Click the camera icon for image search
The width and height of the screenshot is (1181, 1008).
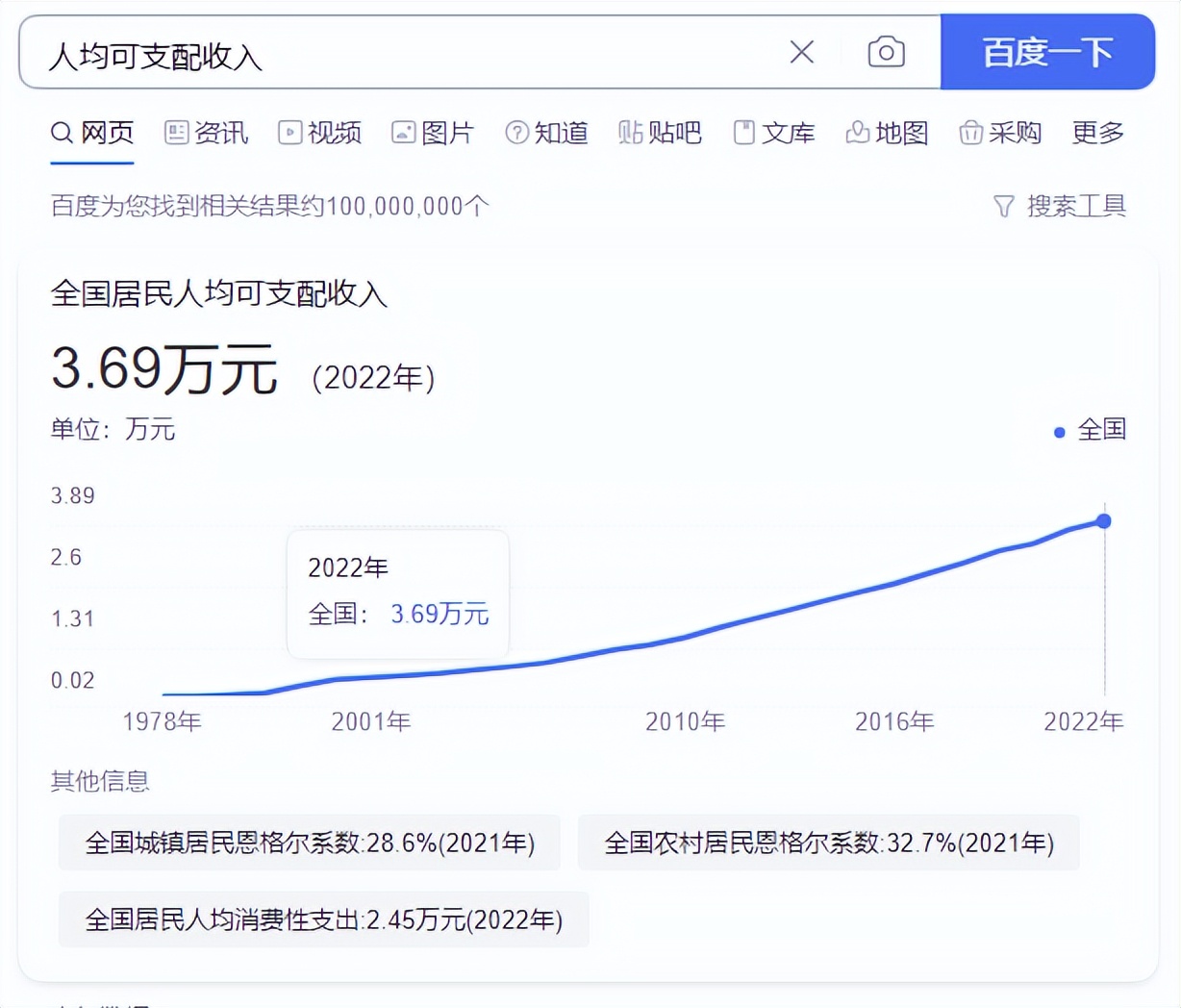tap(885, 52)
